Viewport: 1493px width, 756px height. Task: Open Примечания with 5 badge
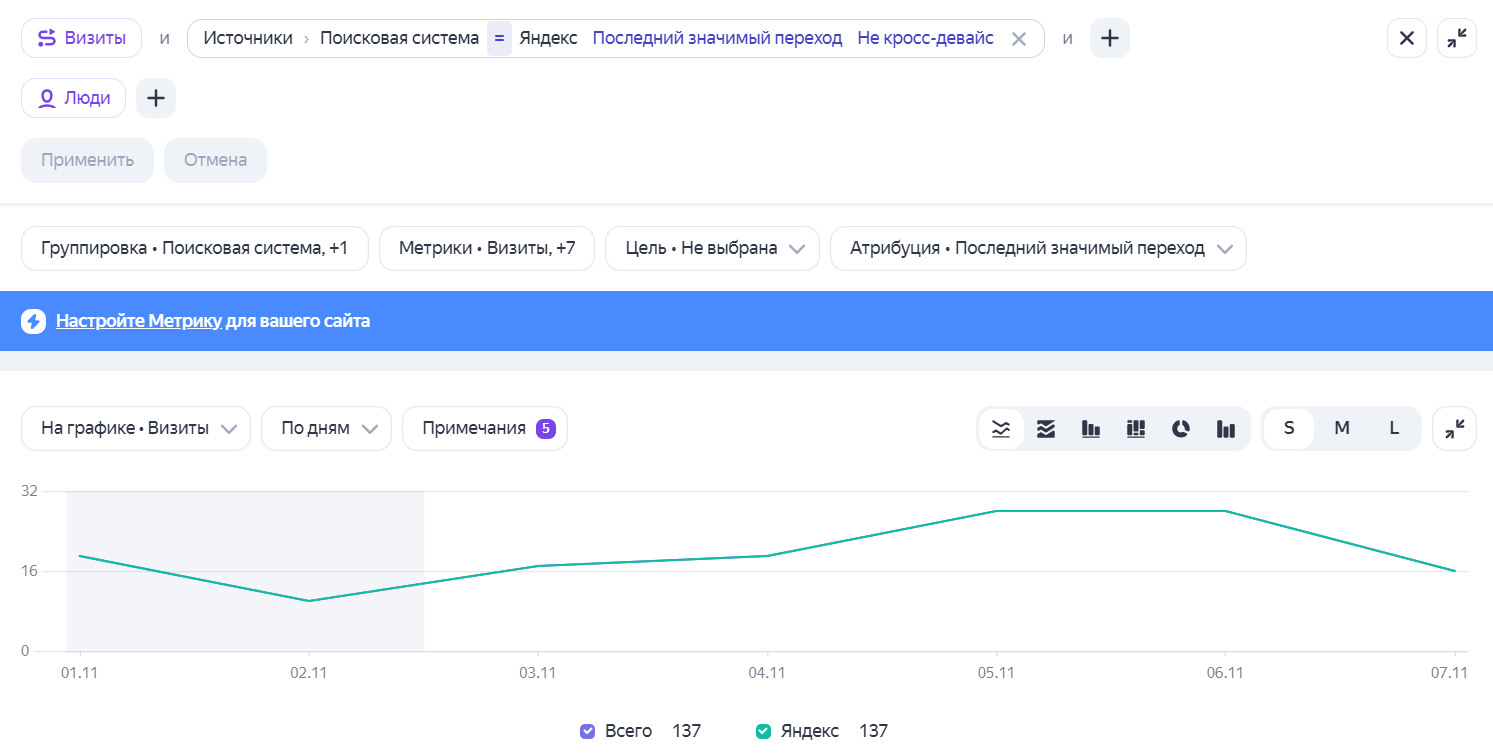485,428
